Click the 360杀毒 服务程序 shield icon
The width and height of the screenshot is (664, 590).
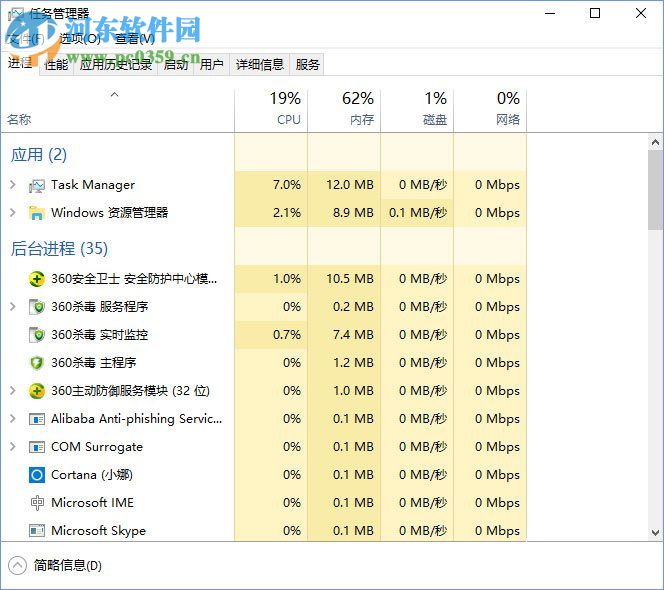click(37, 307)
